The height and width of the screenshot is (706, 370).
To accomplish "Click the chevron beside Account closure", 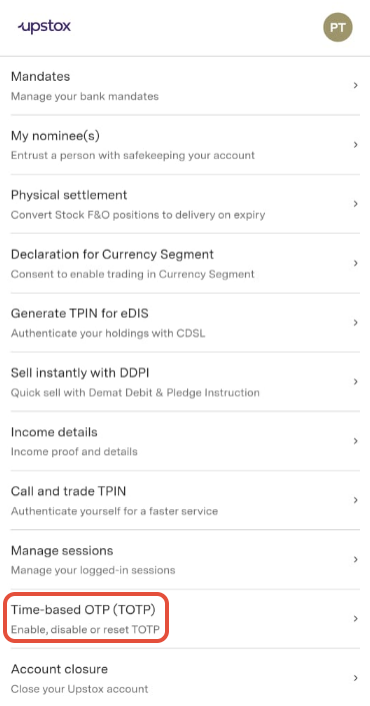I will tap(356, 678).
